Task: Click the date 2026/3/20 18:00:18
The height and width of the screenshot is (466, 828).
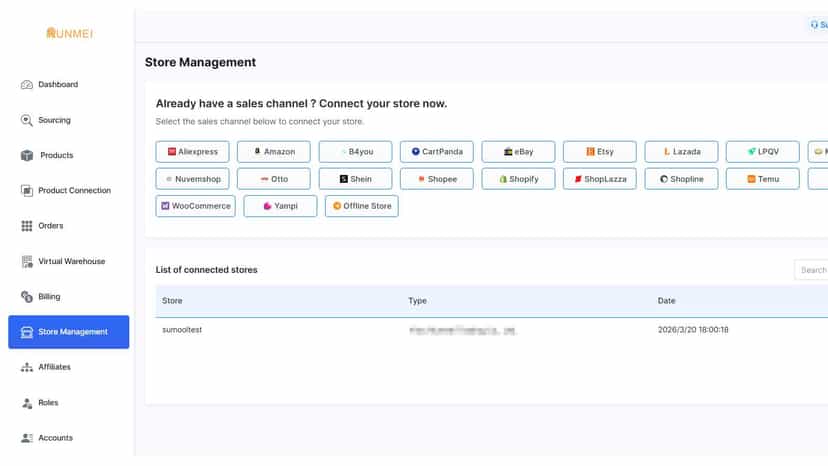Action: [693, 330]
